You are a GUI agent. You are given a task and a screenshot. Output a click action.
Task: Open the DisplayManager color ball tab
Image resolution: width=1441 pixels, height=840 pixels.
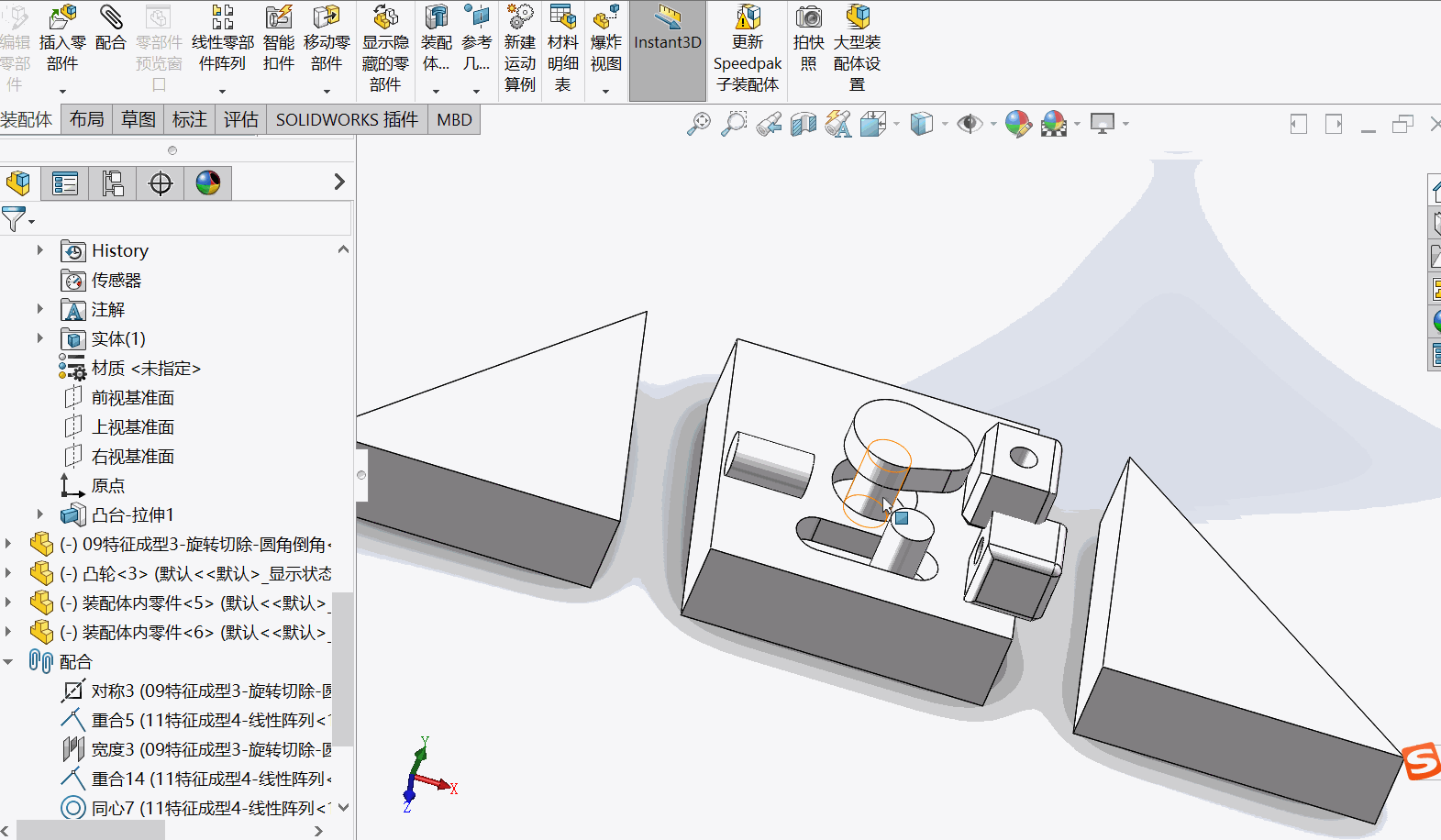tap(208, 183)
